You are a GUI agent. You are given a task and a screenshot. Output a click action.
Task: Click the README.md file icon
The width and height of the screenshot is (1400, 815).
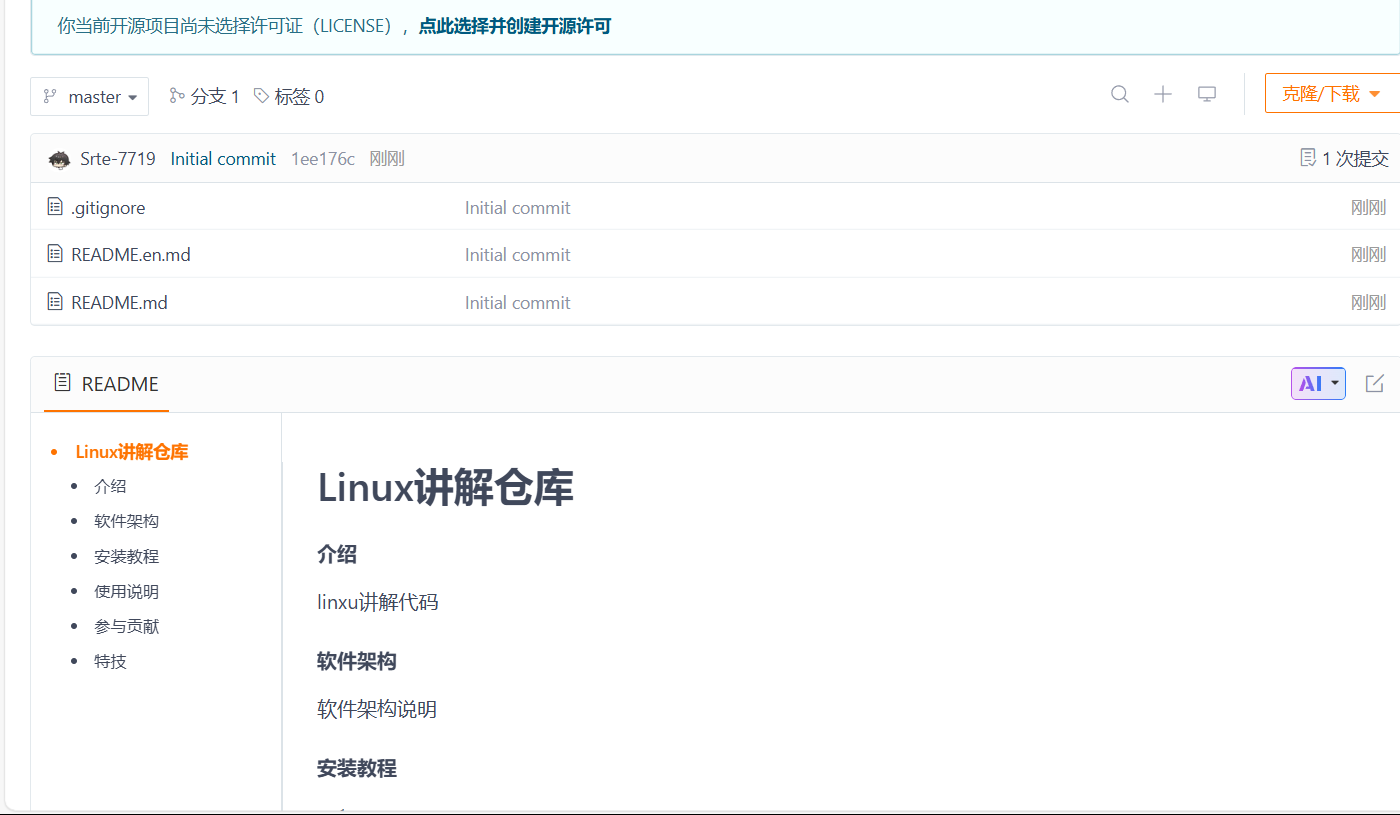[55, 301]
